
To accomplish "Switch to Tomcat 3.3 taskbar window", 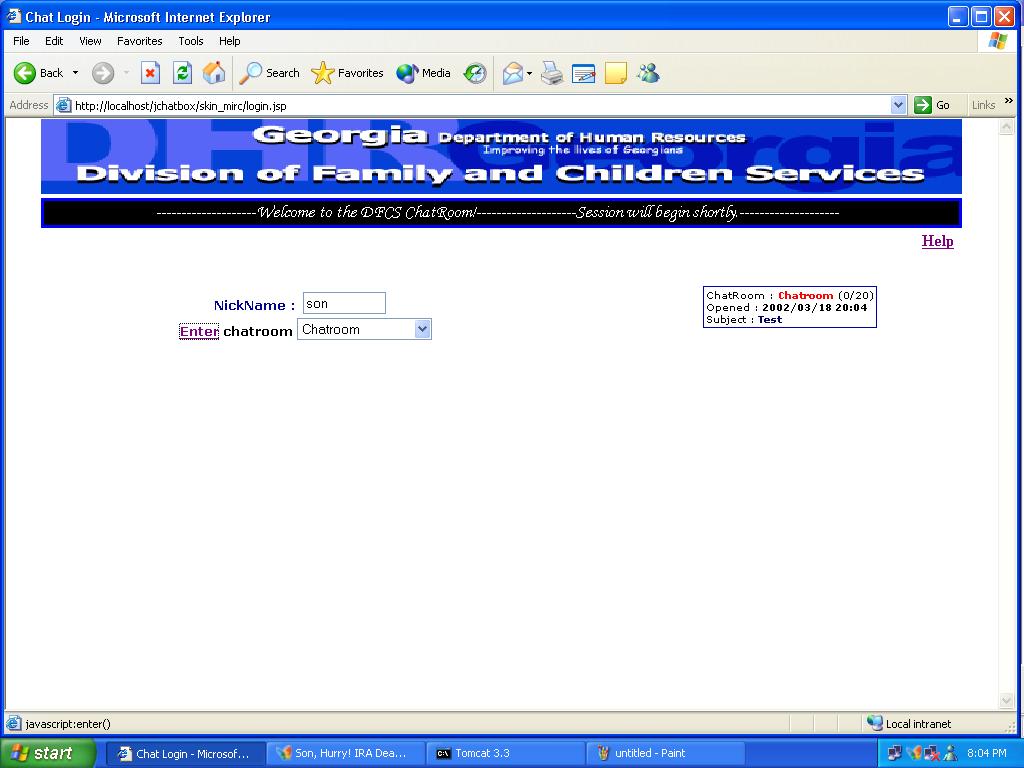I will pyautogui.click(x=505, y=754).
